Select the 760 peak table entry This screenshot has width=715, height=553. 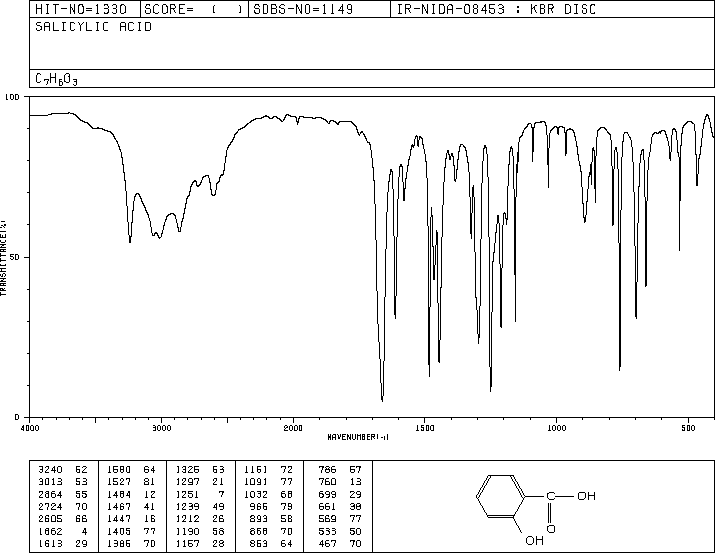pyautogui.click(x=332, y=481)
